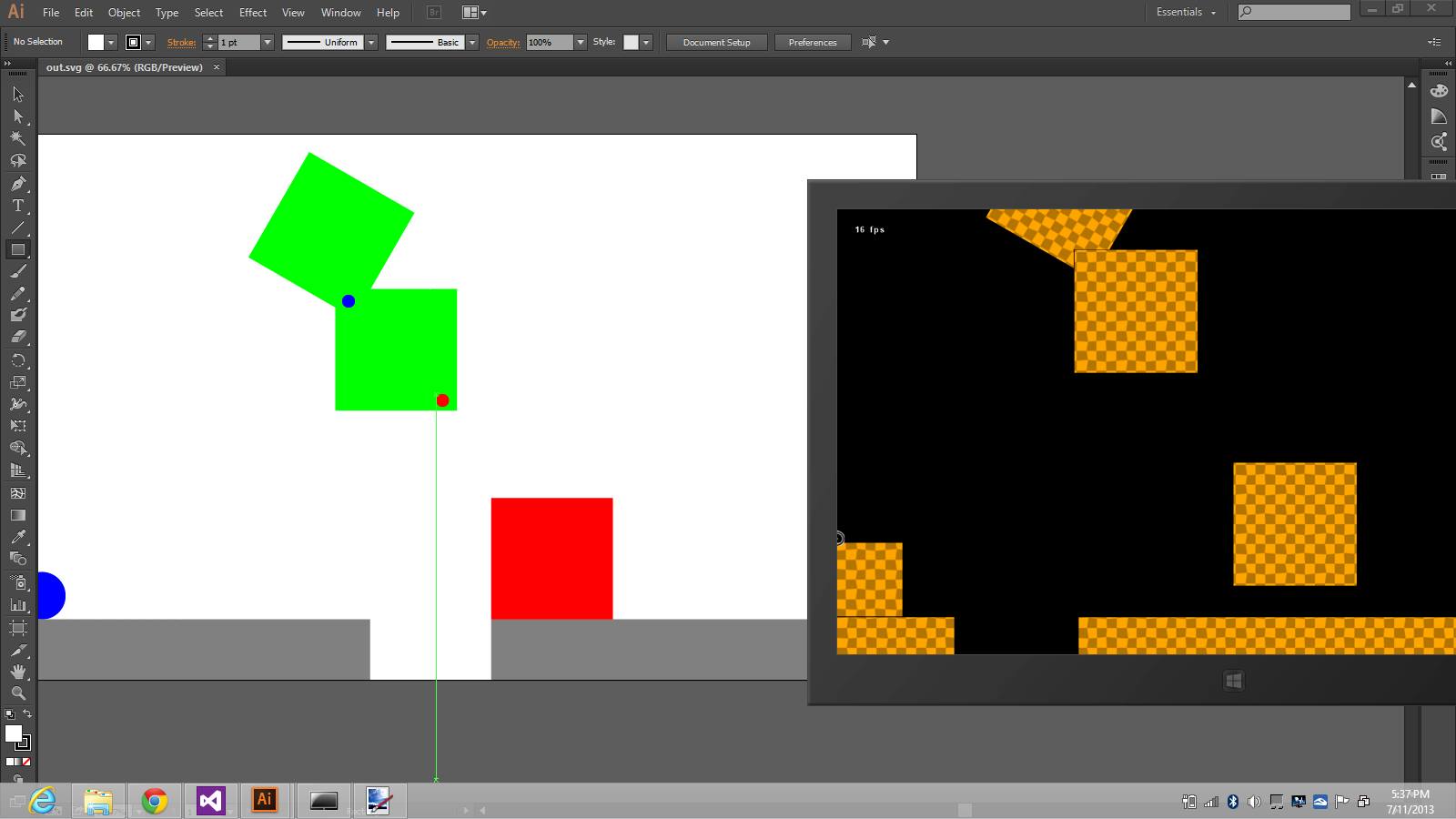Select the Perspective Grid tool

point(17,470)
